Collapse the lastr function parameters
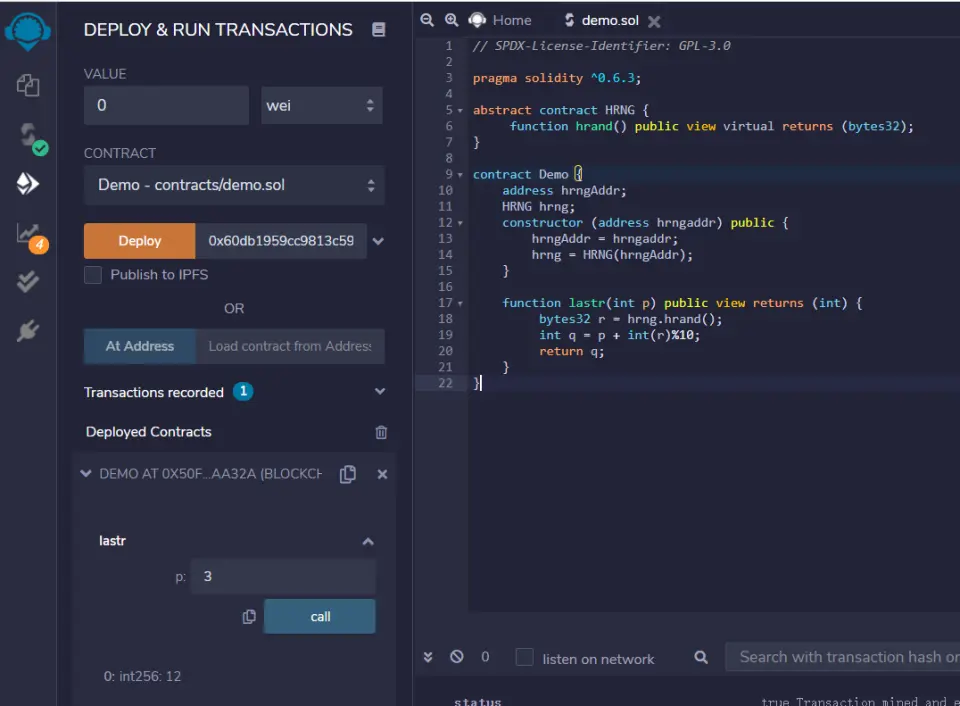Viewport: 960px width, 706px height. [367, 541]
